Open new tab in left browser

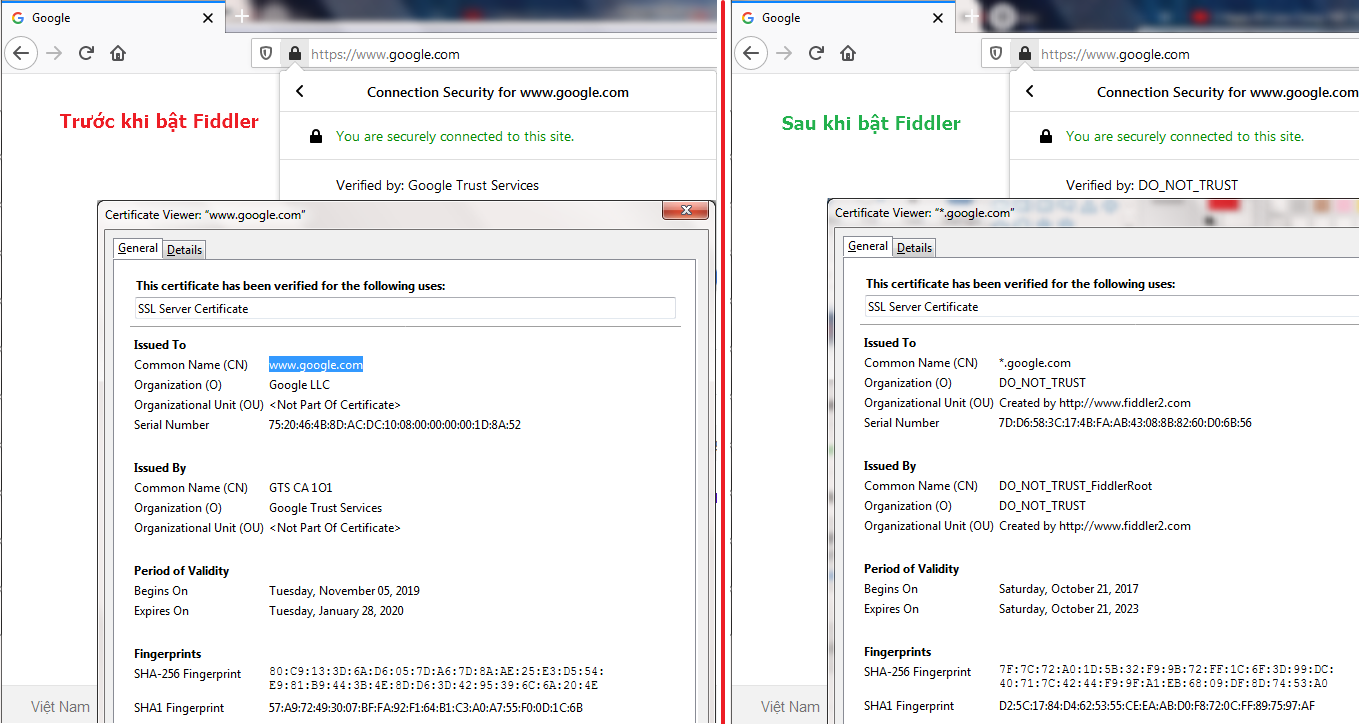coord(242,18)
